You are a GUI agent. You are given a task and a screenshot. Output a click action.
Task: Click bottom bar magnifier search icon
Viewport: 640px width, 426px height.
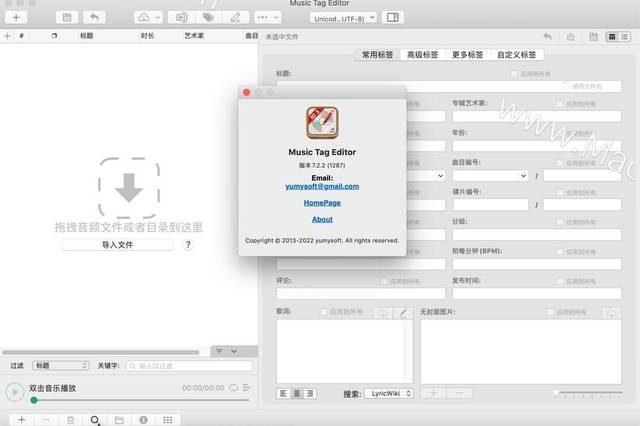click(x=95, y=419)
